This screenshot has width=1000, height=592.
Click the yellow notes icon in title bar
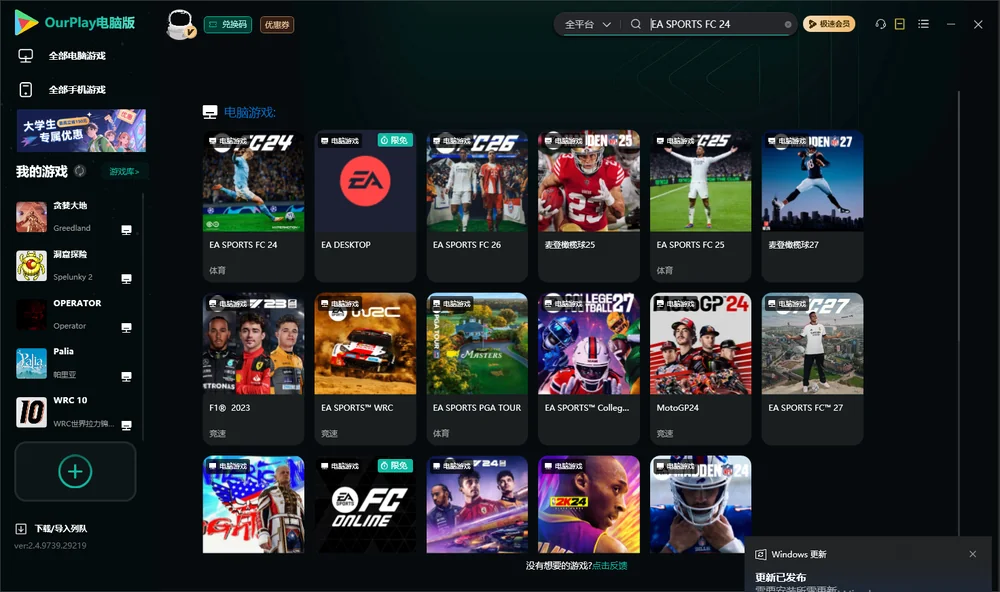pos(899,24)
